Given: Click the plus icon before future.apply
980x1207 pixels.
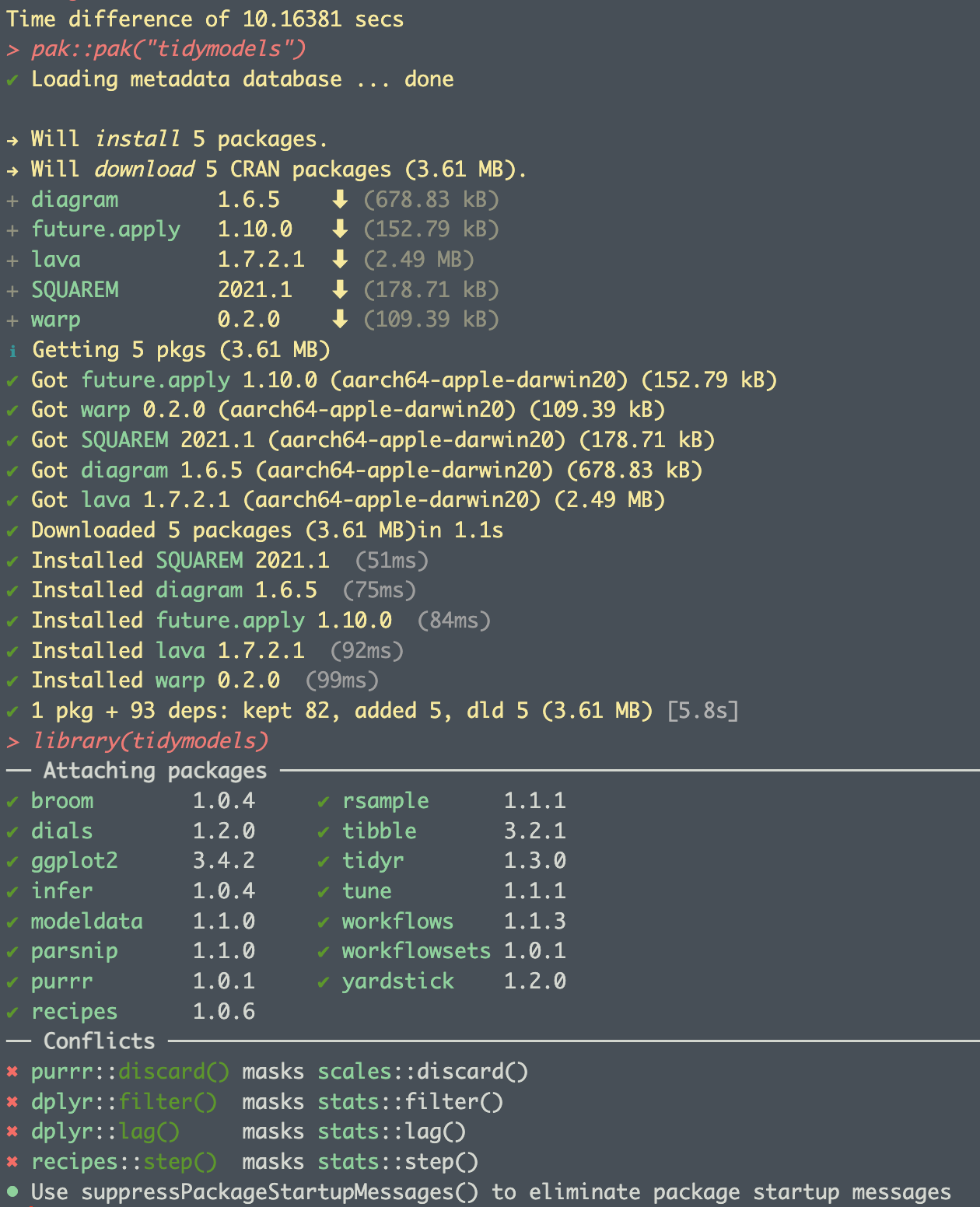Looking at the screenshot, I should coord(12,229).
